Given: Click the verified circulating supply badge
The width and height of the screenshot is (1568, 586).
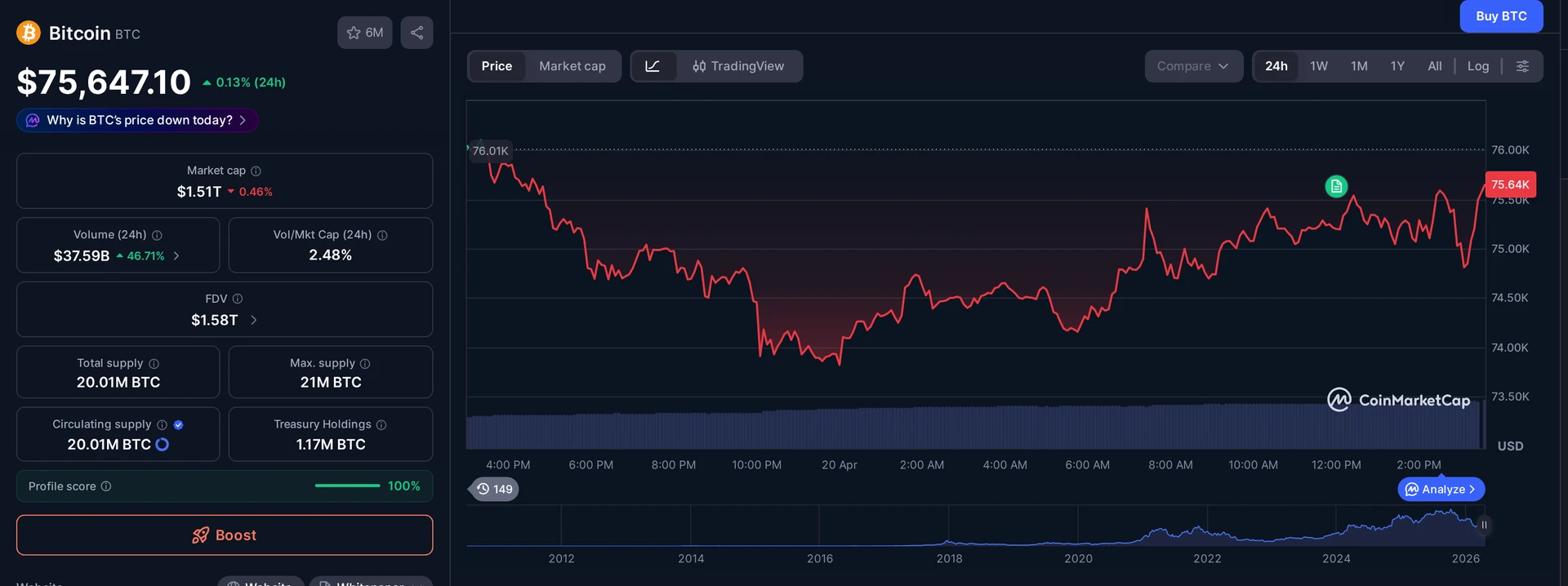Looking at the screenshot, I should (178, 424).
